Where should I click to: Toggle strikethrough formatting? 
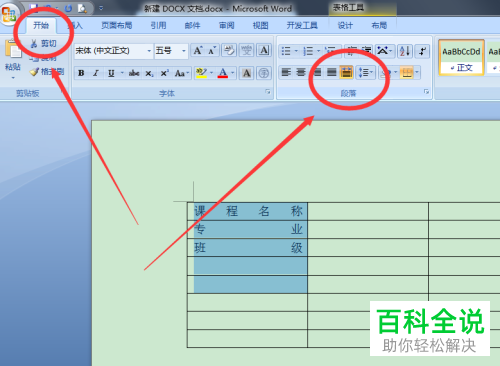point(134,73)
